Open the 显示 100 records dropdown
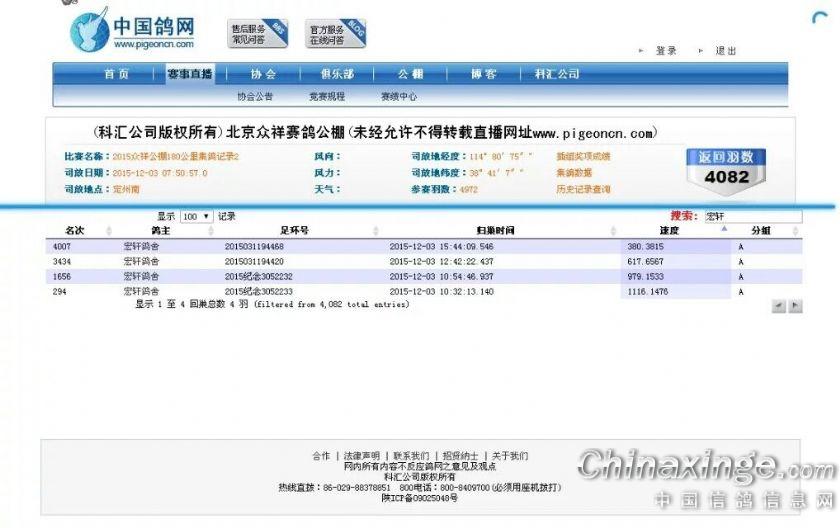 196,216
